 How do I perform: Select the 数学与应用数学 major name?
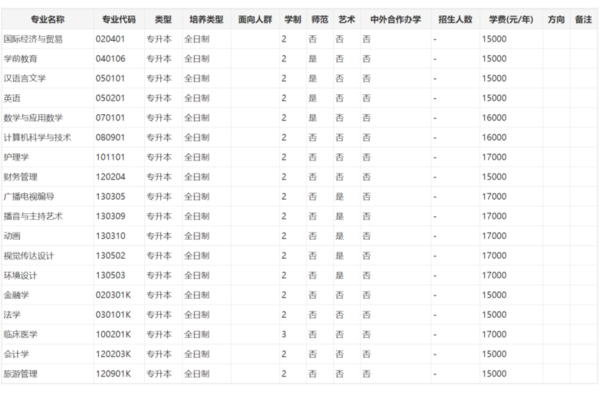[33, 118]
